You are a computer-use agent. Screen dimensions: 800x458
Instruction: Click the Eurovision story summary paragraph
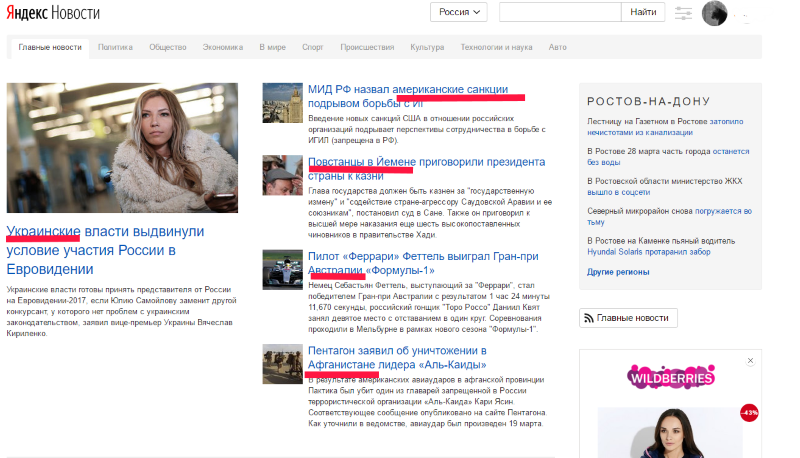tap(121, 312)
